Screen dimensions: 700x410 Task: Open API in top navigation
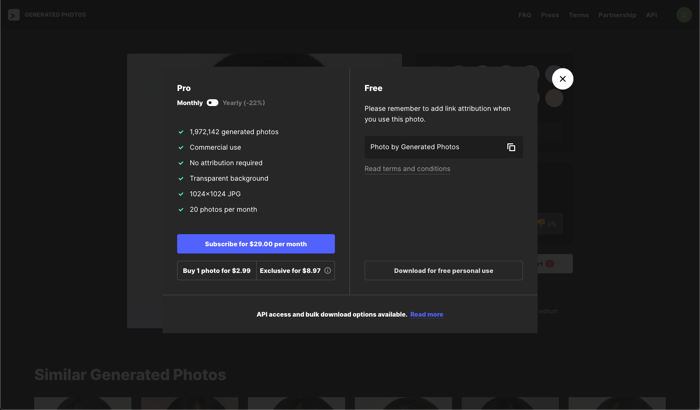point(651,15)
